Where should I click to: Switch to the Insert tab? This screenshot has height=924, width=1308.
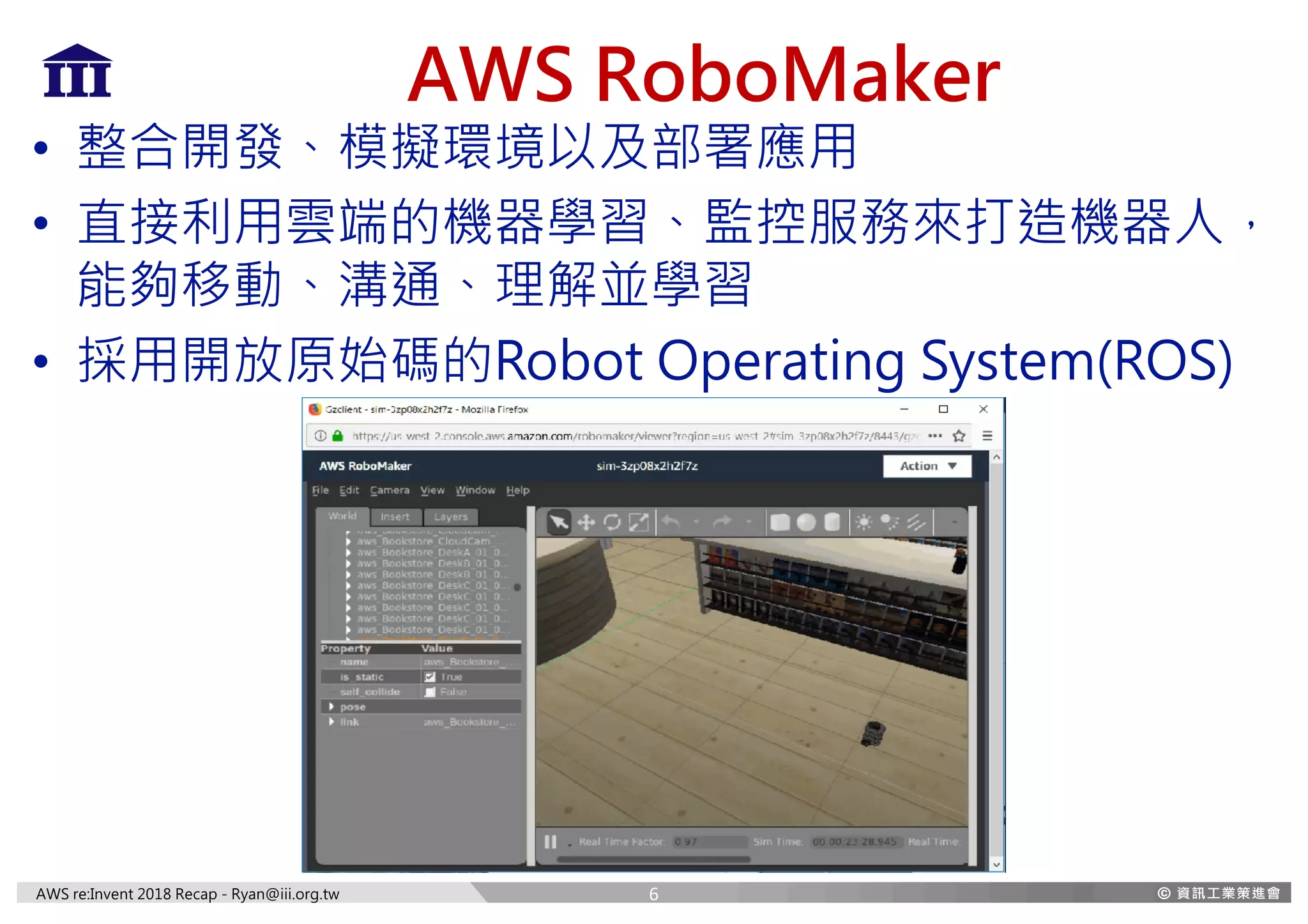click(x=395, y=517)
